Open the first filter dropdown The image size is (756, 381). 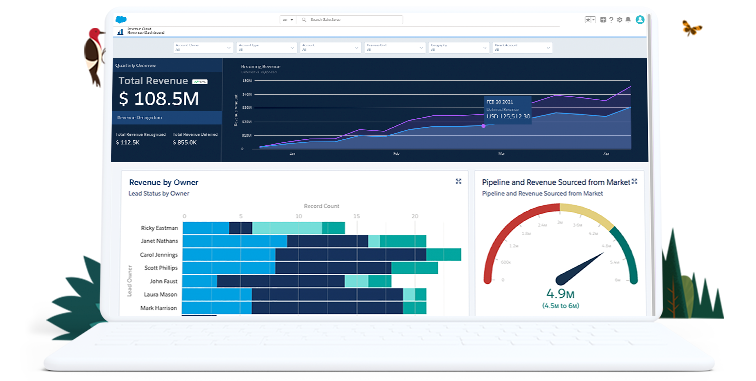coord(203,47)
